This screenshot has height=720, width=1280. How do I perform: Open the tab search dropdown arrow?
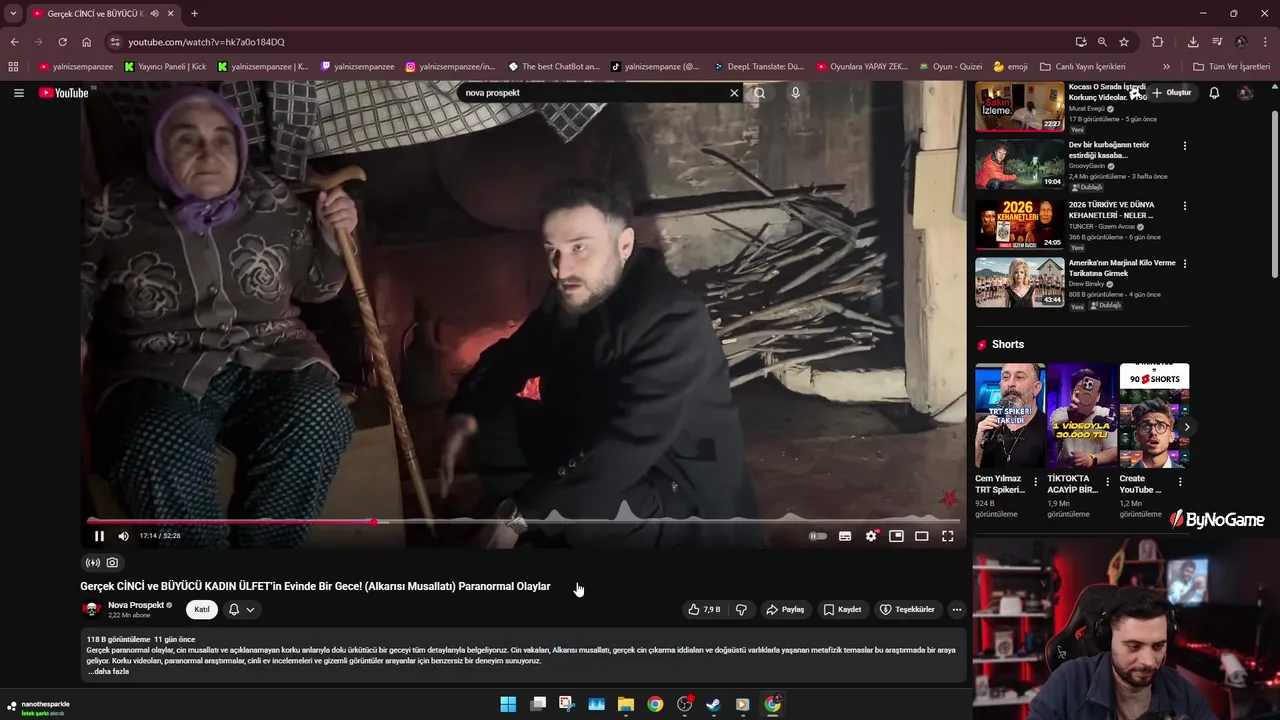point(13,14)
